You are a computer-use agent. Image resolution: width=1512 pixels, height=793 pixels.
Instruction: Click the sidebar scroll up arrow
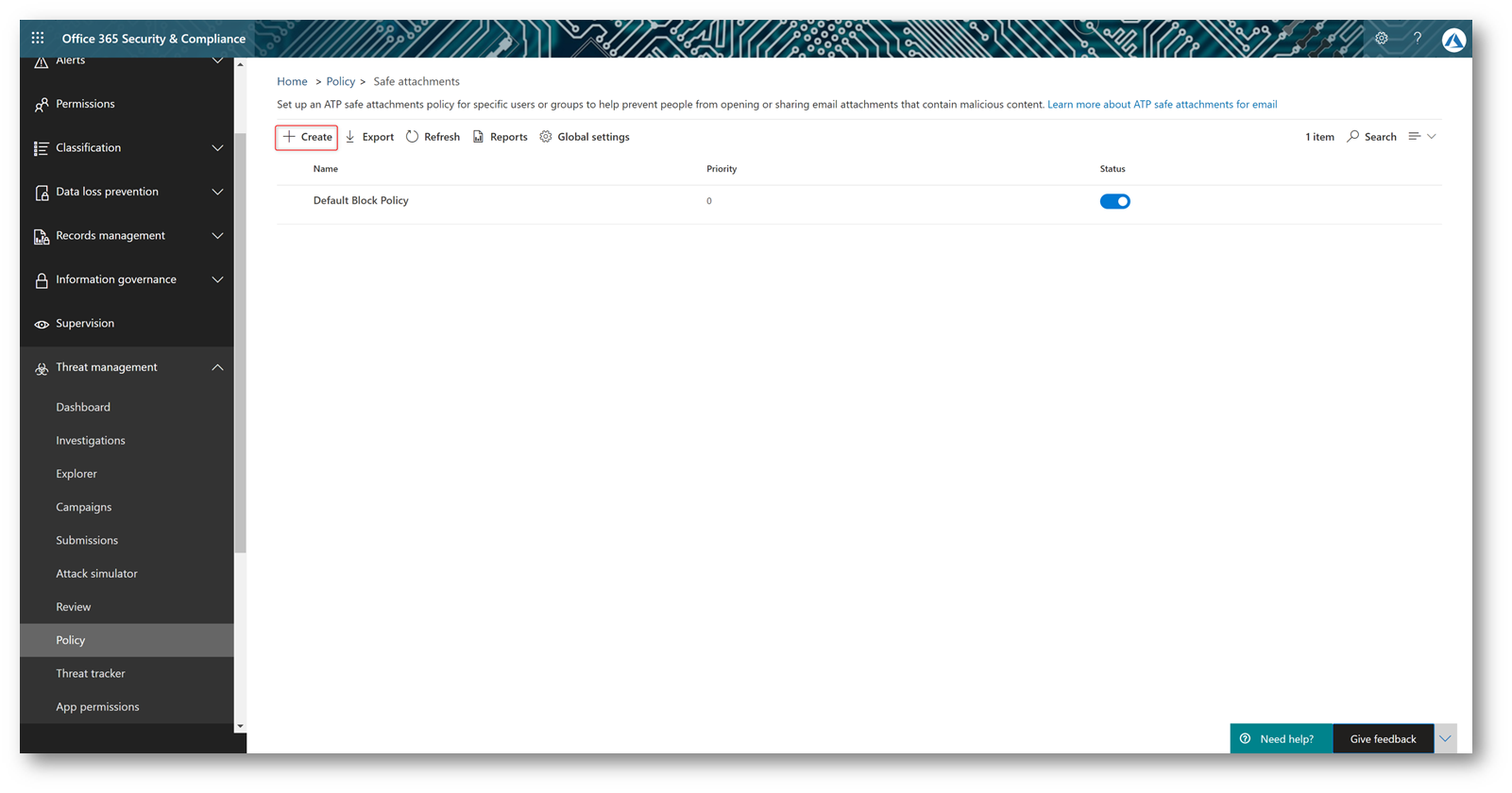point(240,64)
